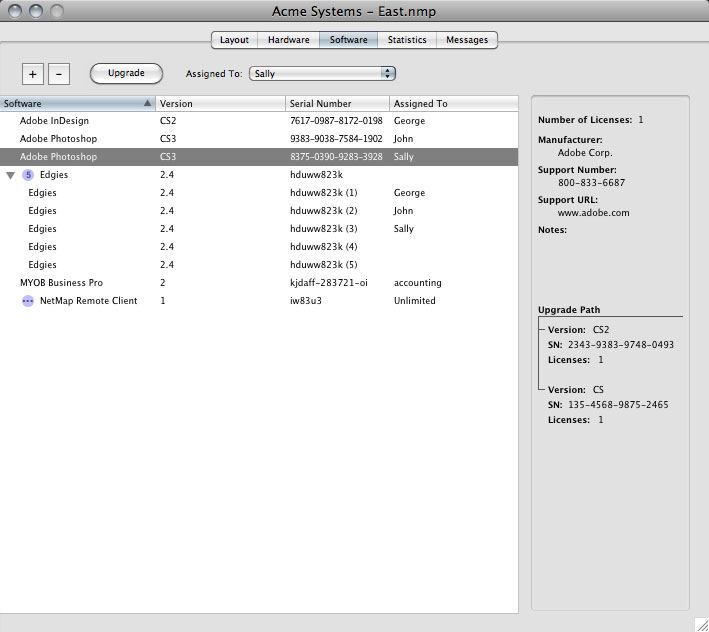Click the support number 800-833-6687

[591, 183]
